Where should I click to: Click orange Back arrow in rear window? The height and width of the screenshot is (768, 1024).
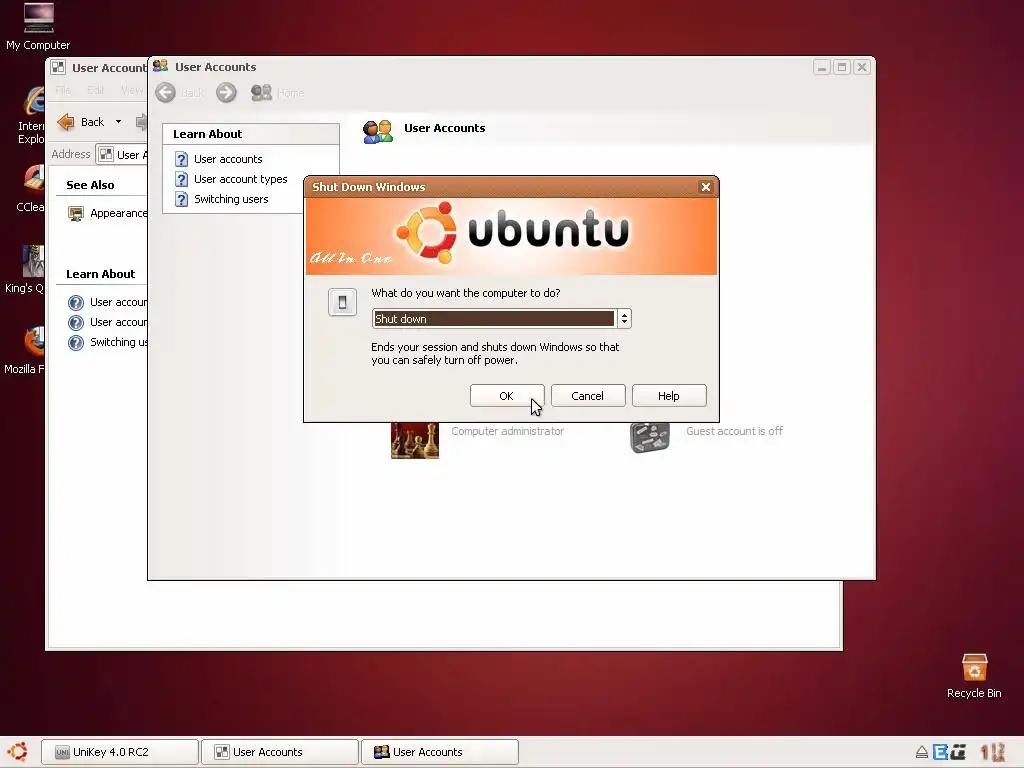[66, 122]
